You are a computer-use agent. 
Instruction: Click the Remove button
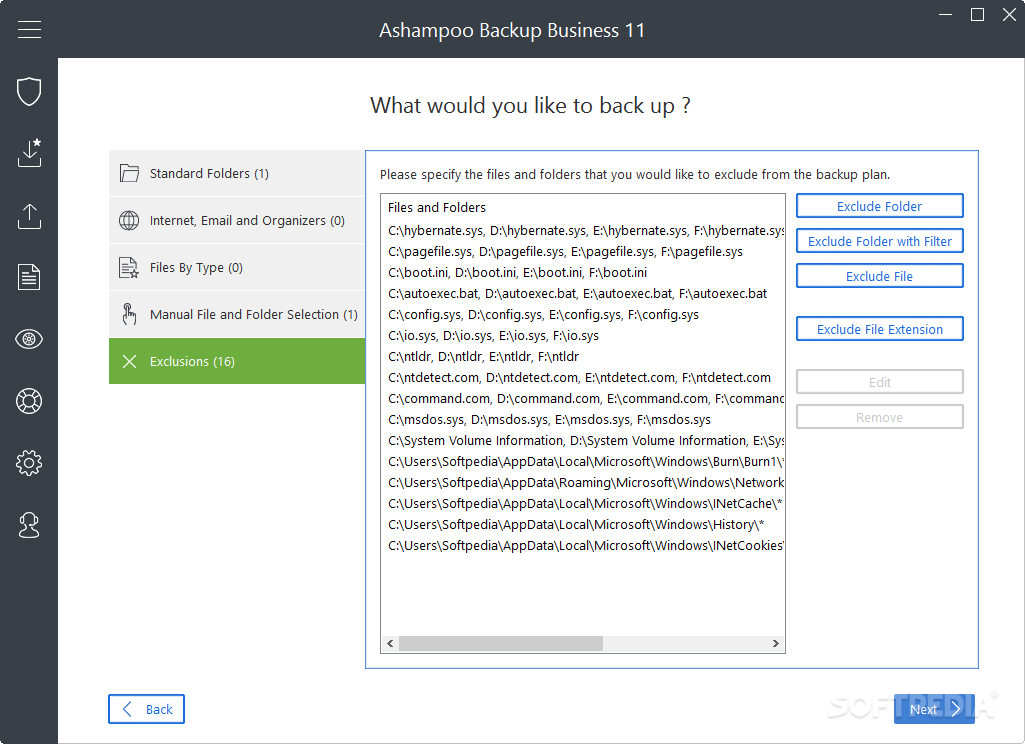[879, 417]
